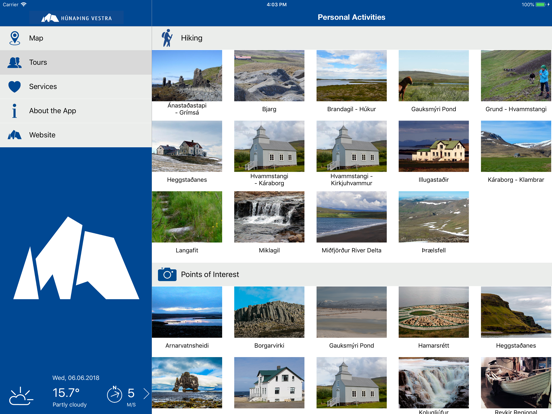The height and width of the screenshot is (414, 552).
Task: Click the Miklagil caption text
Action: click(269, 250)
